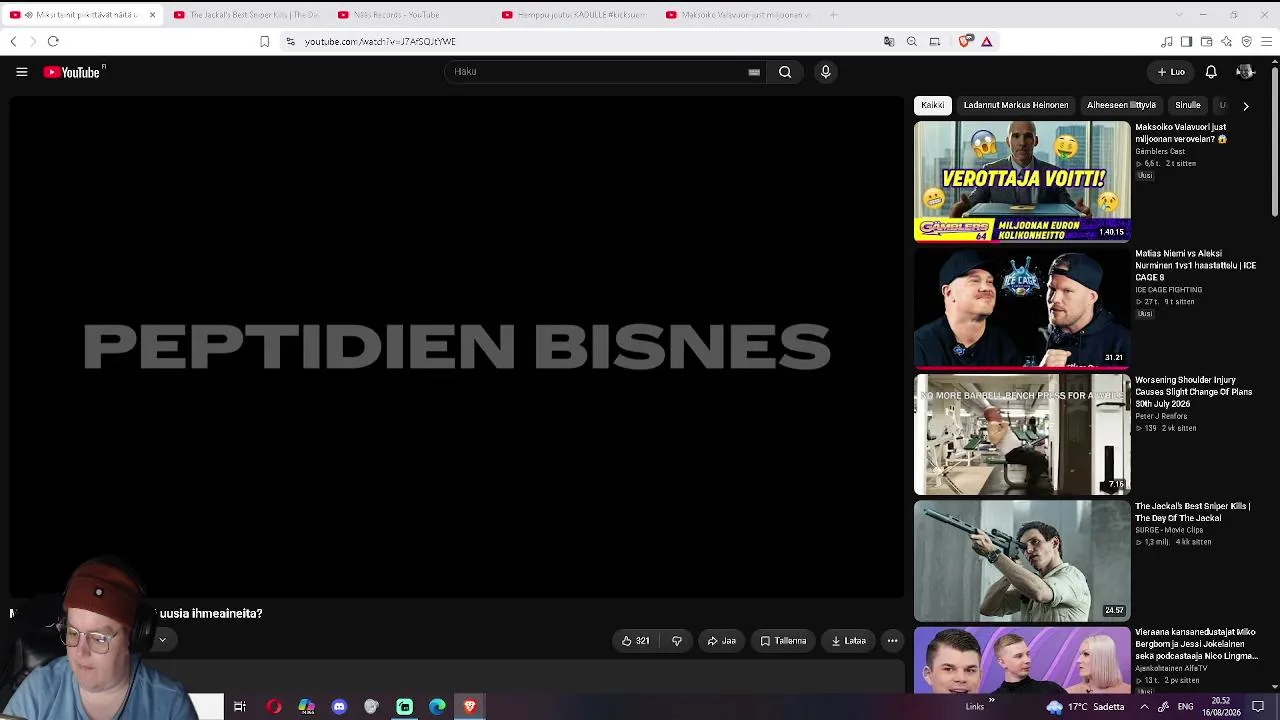Like the video with 321 likes
Image resolution: width=1280 pixels, height=720 pixels.
coord(636,641)
